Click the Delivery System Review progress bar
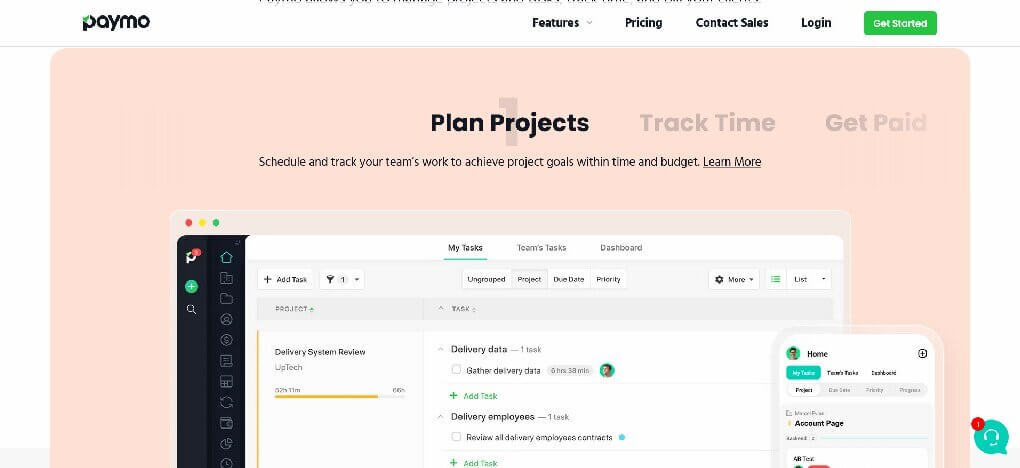 coord(340,396)
